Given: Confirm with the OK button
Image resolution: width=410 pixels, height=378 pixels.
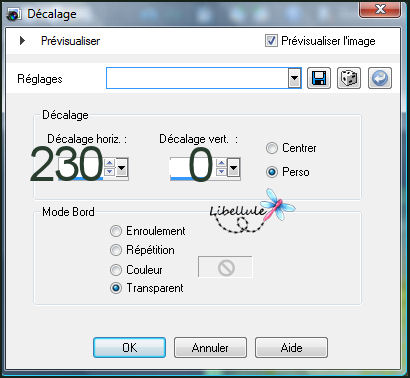Looking at the screenshot, I should click(x=129, y=348).
